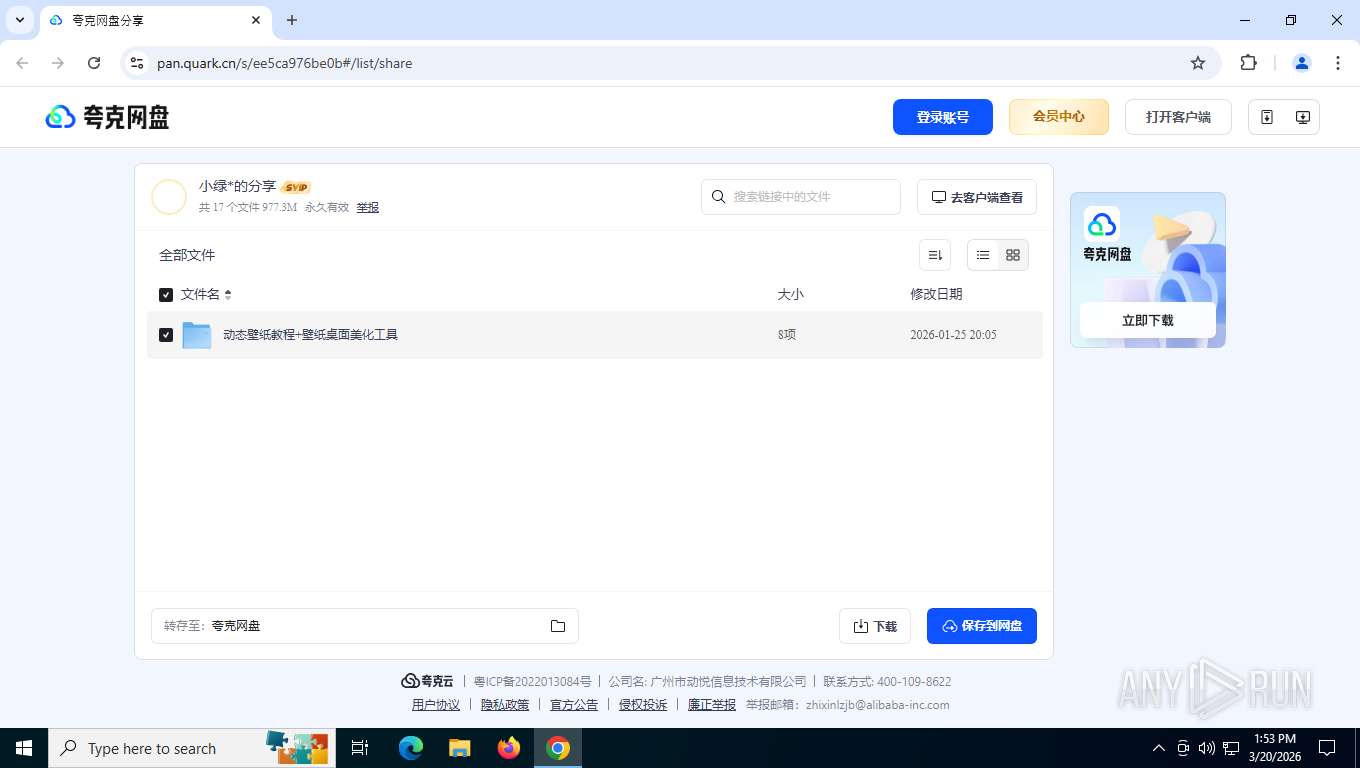Click the 夸克云 footer logo
Screen dimensions: 1360x768
point(427,681)
